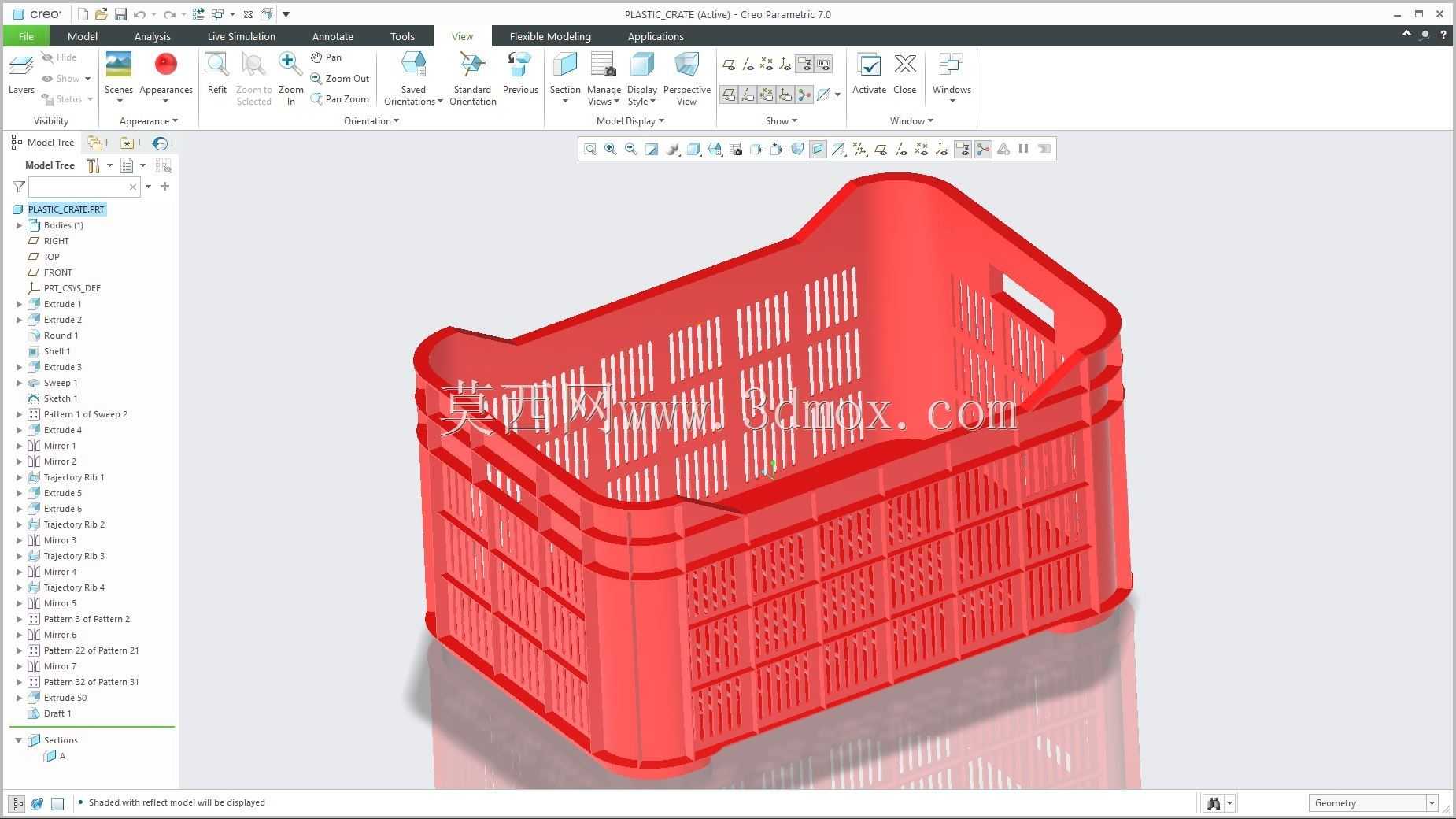Open the Layers tool in Visibility group
This screenshot has height=819, width=1456.
point(21,74)
